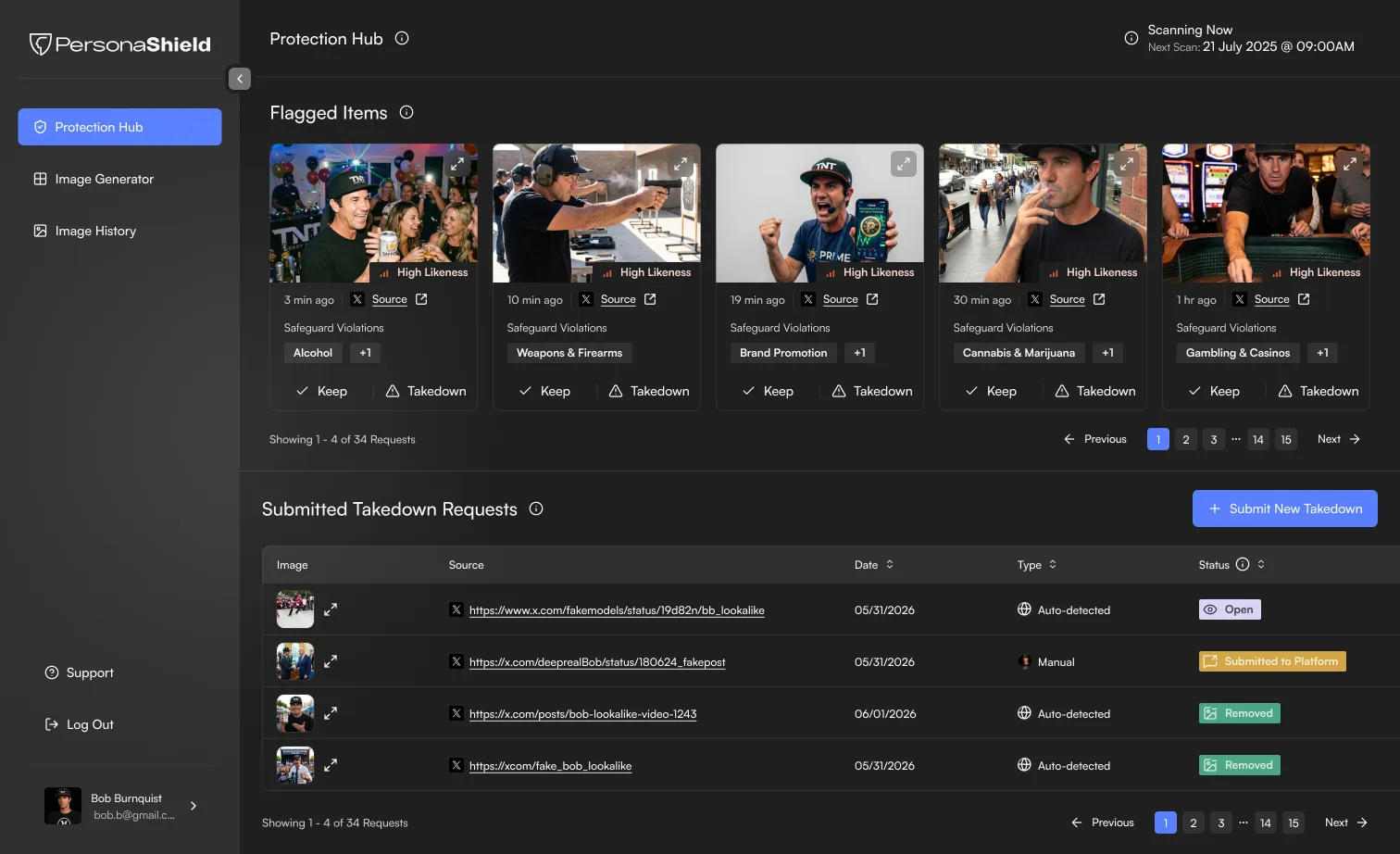This screenshot has height=854, width=1400.
Task: Go to page 3 of Takedown Requests
Action: pos(1221,823)
